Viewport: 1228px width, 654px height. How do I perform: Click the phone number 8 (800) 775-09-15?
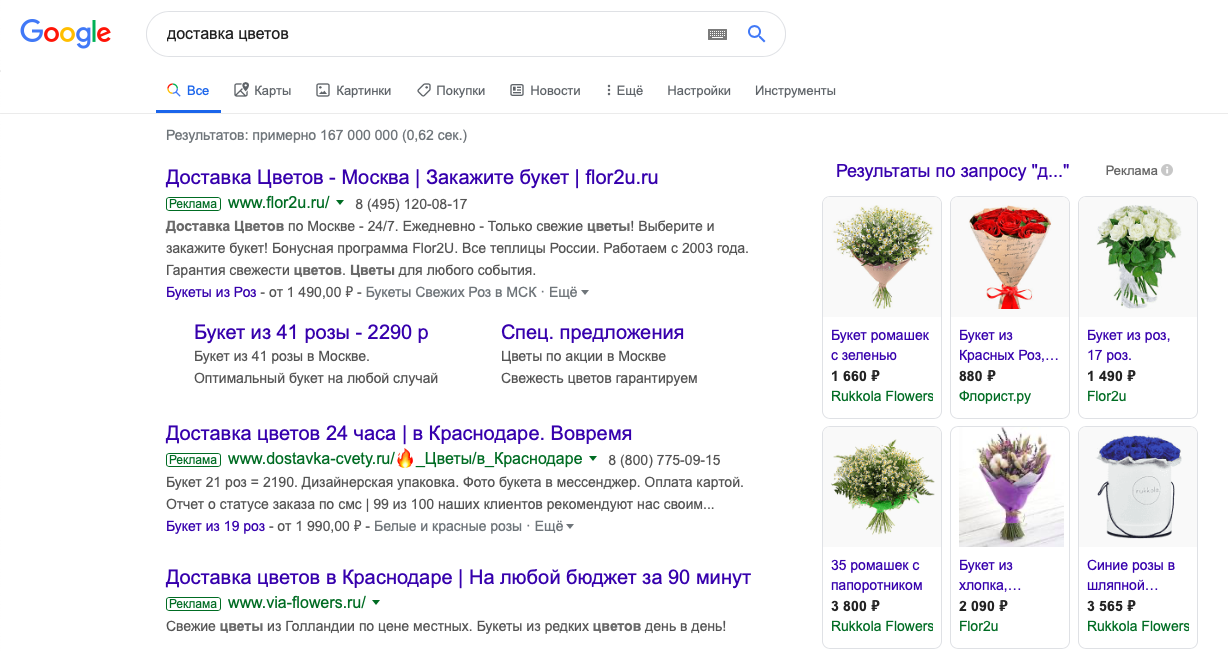pos(664,460)
